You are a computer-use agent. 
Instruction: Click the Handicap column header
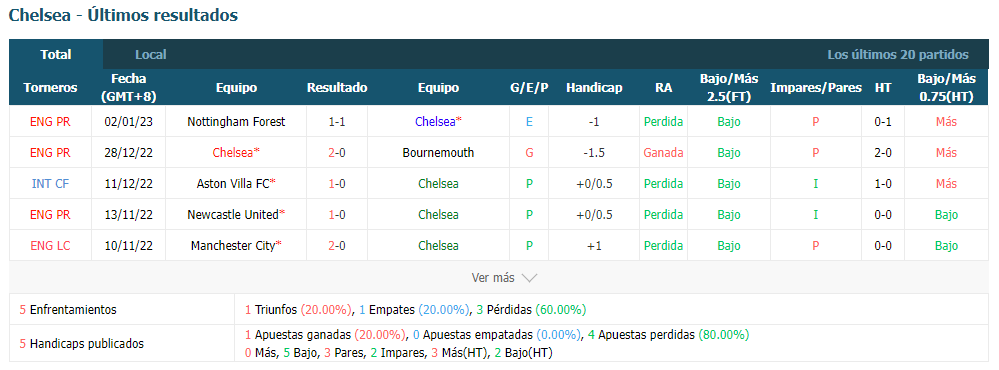tap(594, 88)
